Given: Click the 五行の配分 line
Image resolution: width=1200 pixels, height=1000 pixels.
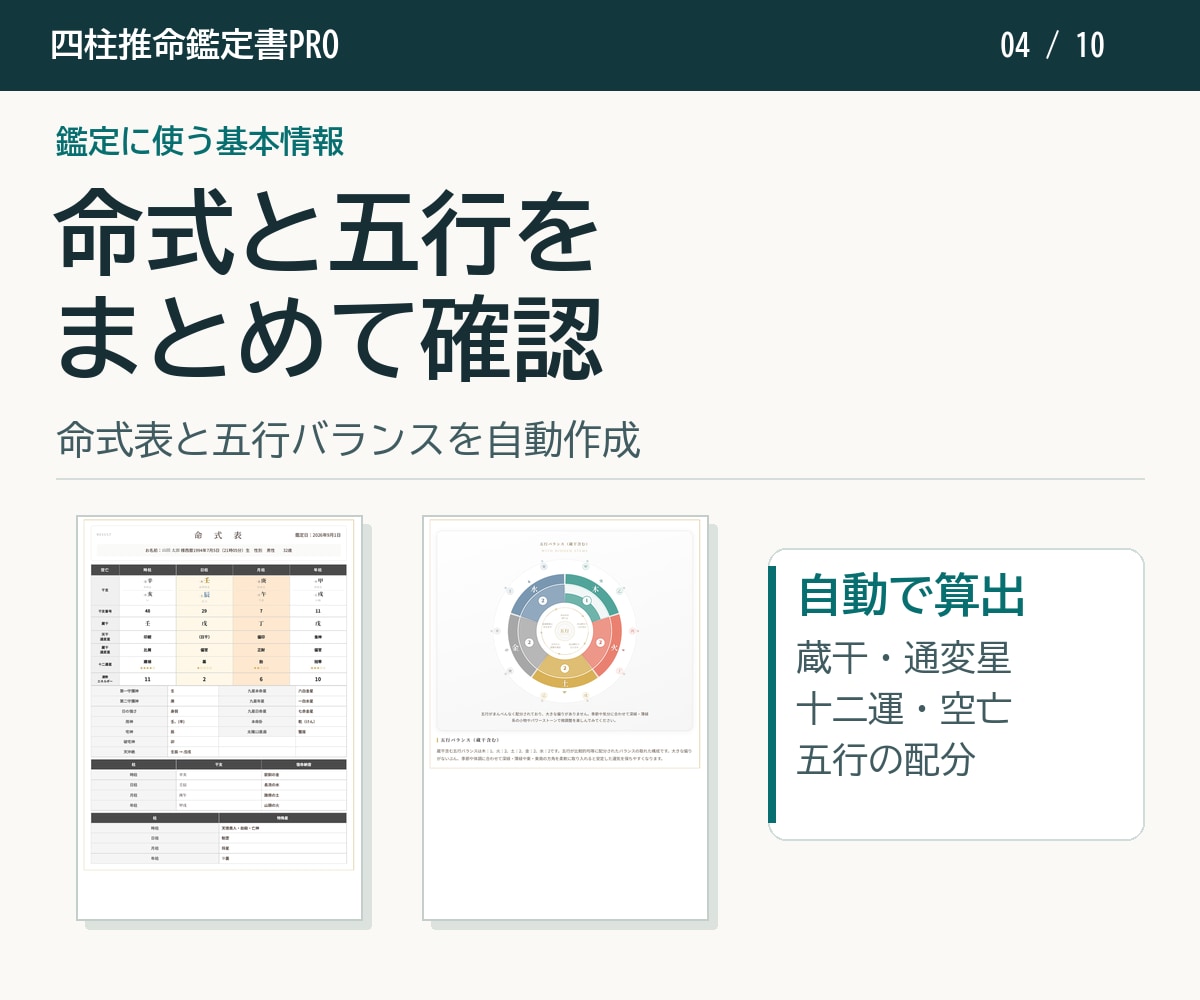Looking at the screenshot, I should 886,759.
